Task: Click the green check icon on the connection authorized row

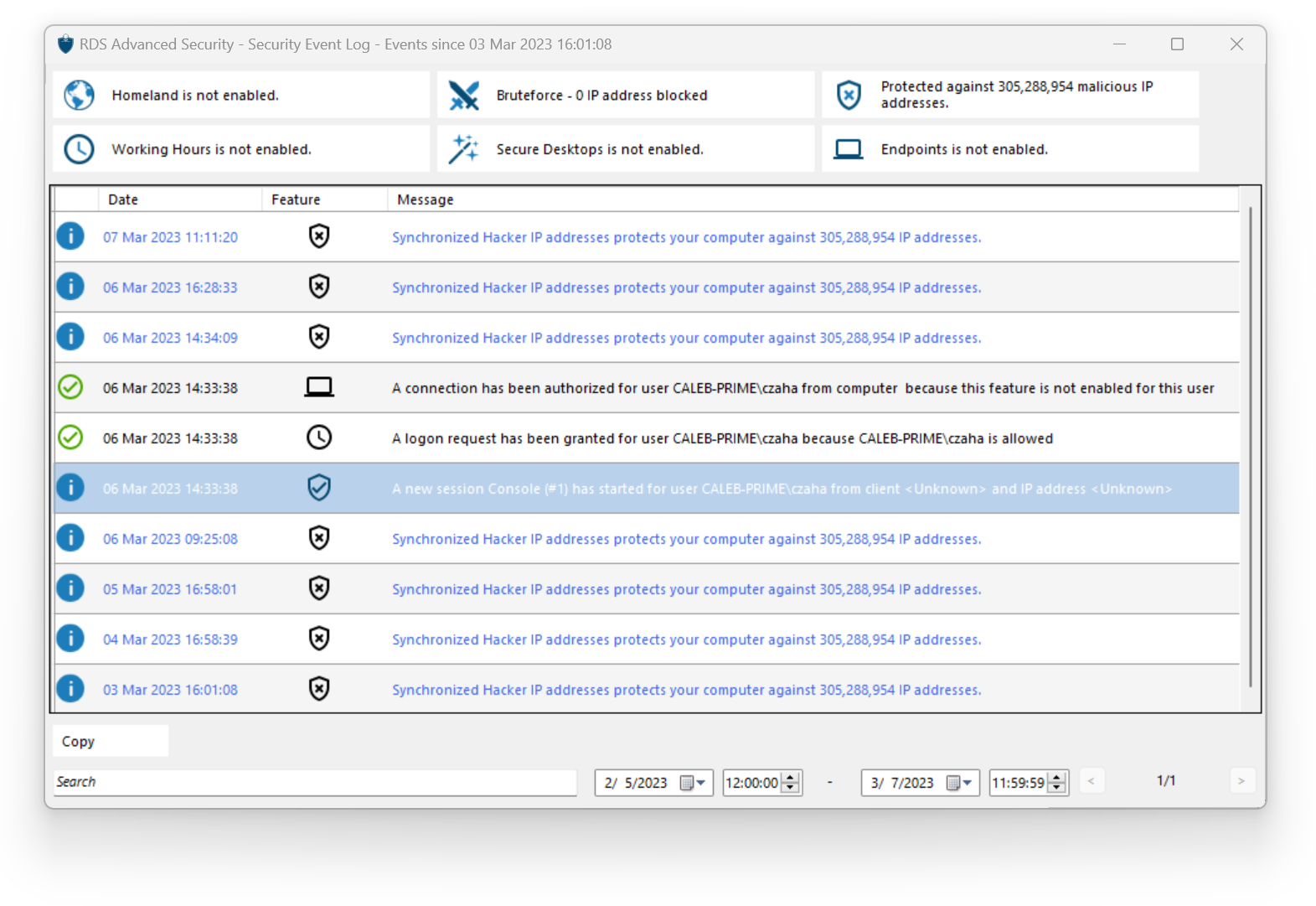Action: (x=70, y=387)
